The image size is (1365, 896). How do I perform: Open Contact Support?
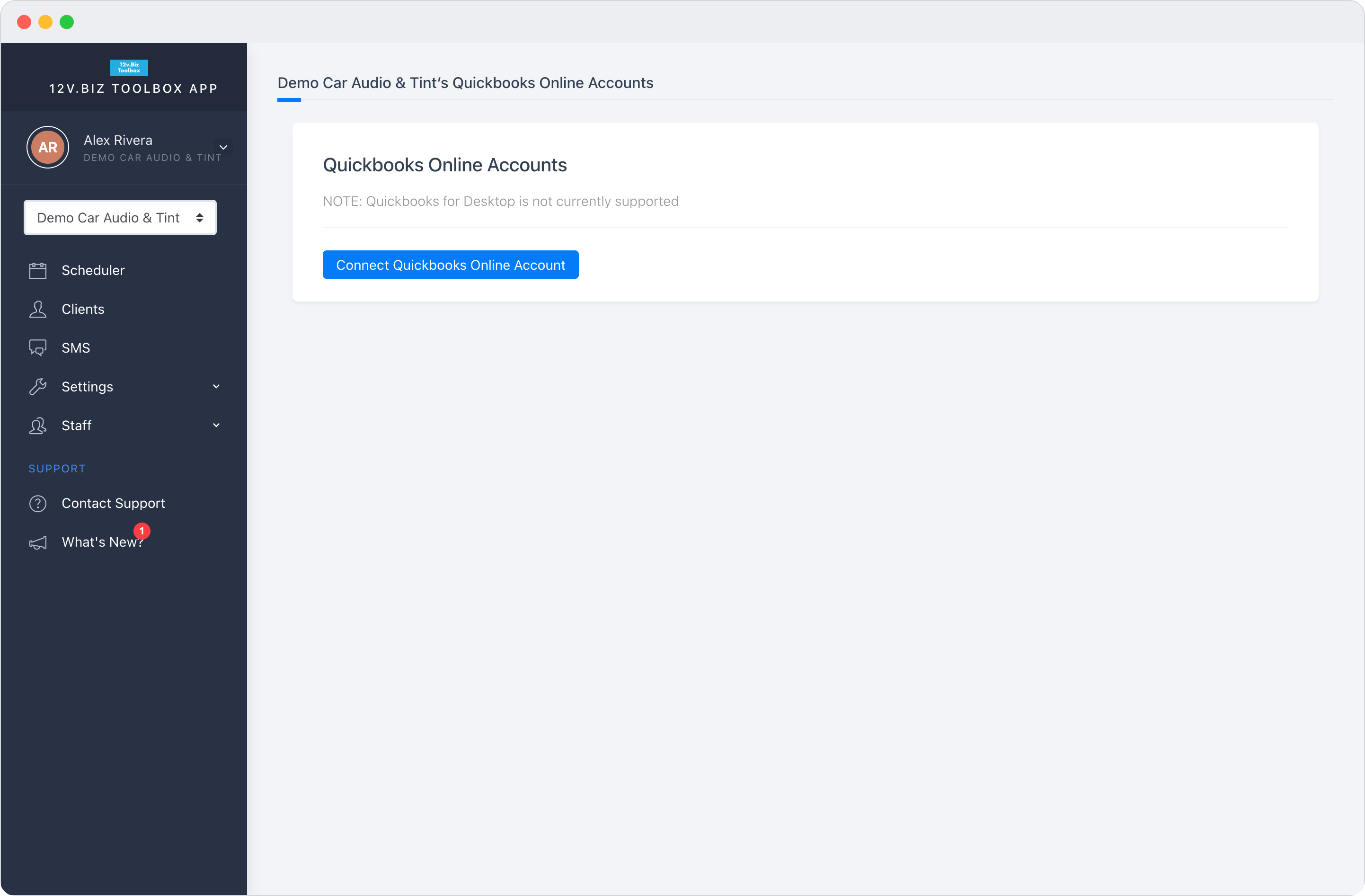(114, 503)
